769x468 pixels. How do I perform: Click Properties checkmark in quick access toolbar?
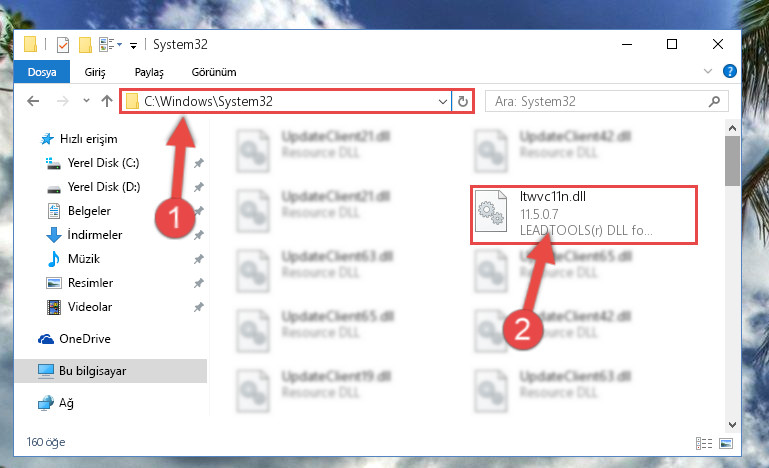point(63,45)
